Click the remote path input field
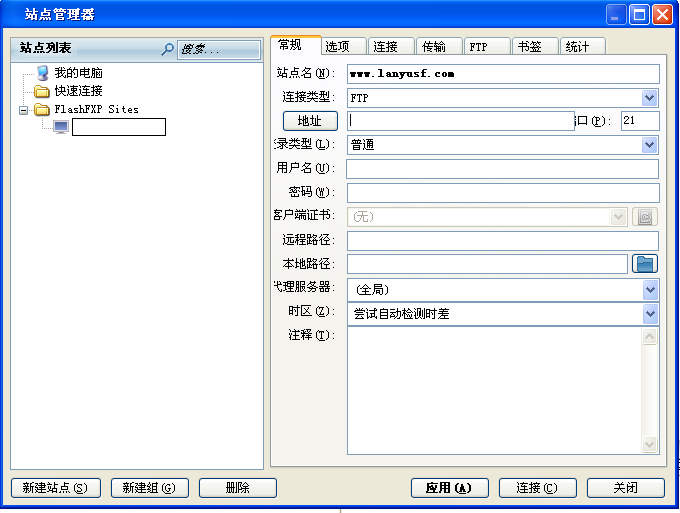Screen dimensions: 680x513 point(503,241)
